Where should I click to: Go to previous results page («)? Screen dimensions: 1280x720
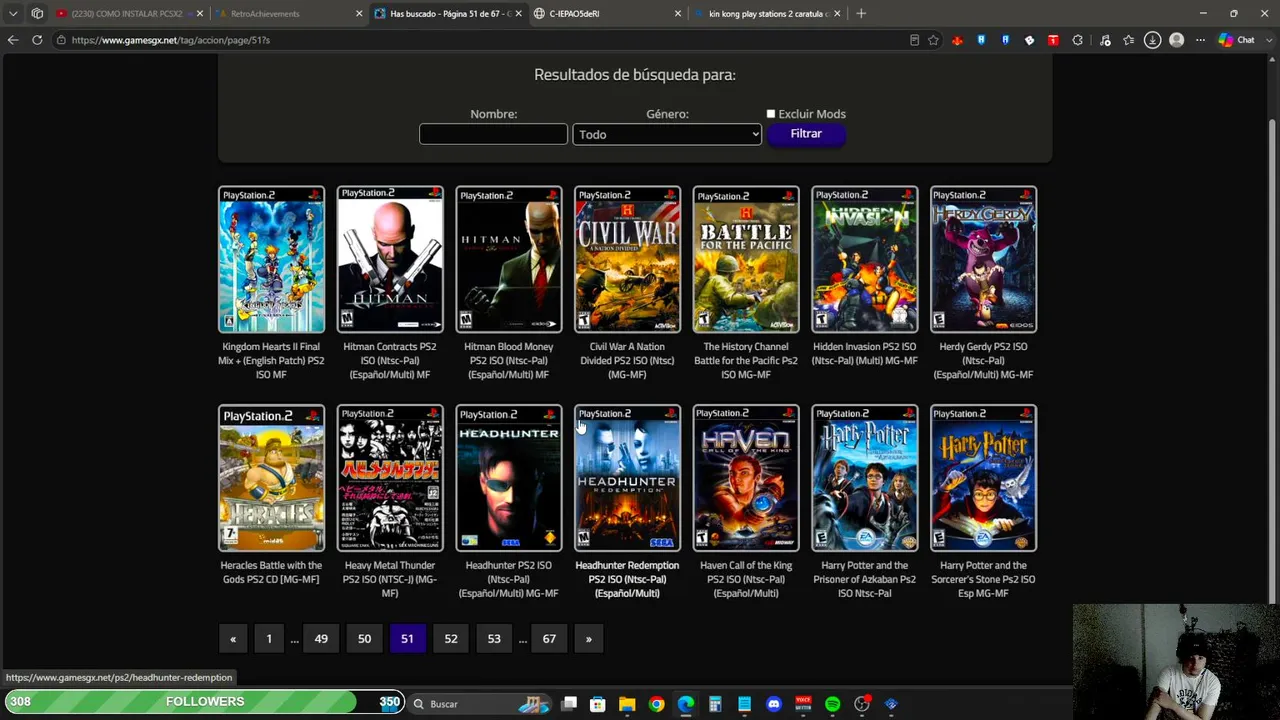point(233,639)
